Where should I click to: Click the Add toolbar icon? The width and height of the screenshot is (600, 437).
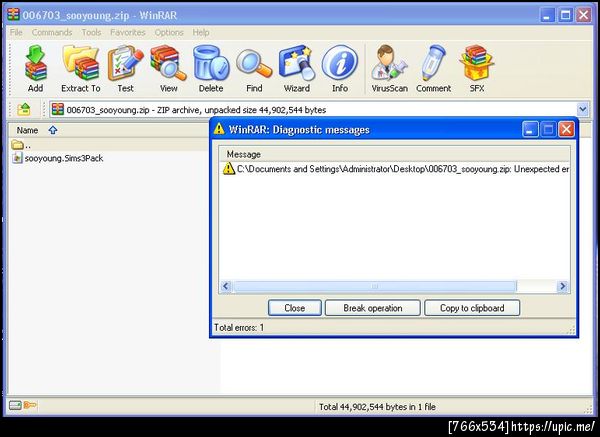(36, 63)
